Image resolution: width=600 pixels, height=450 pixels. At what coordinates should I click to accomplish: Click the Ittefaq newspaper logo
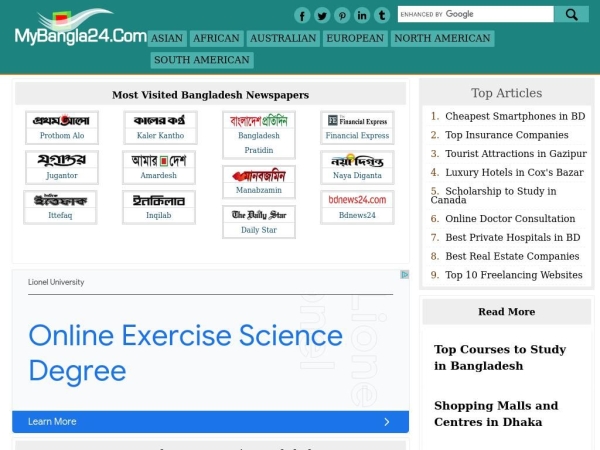coord(60,200)
